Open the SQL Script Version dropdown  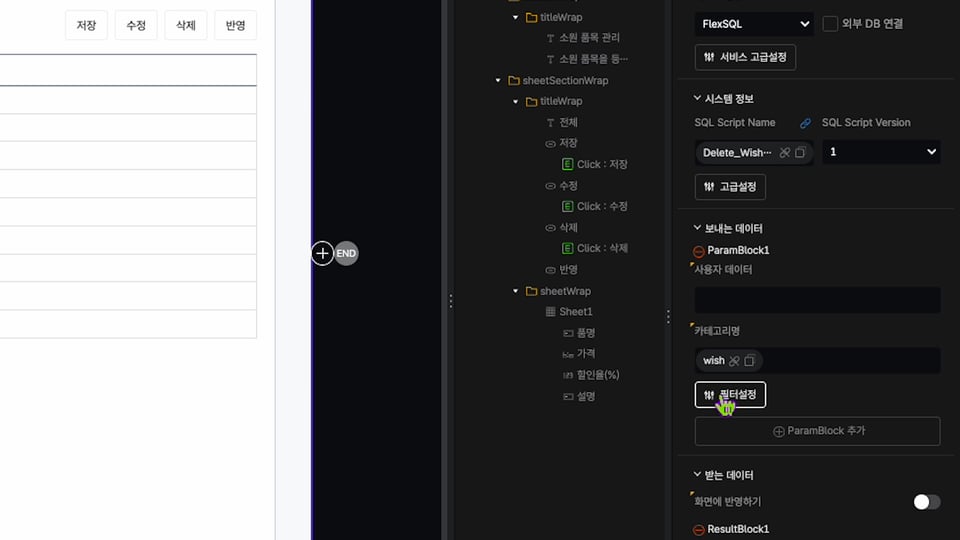(x=881, y=152)
